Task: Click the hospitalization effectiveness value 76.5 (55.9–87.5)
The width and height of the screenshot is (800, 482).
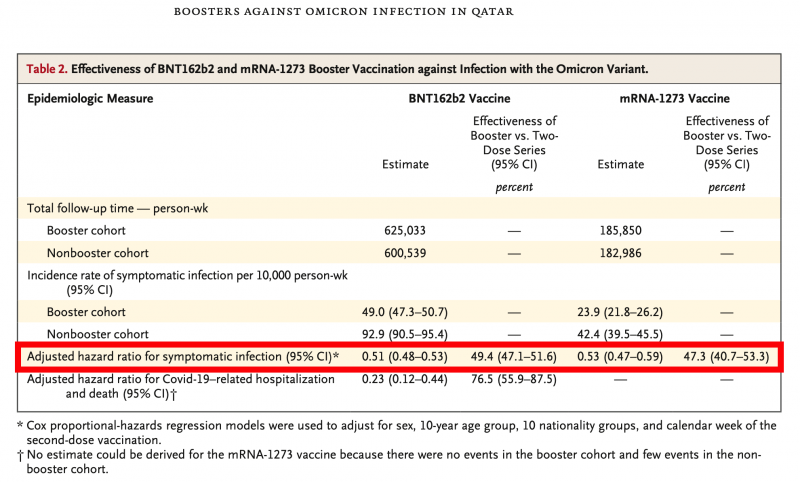Action: click(512, 379)
